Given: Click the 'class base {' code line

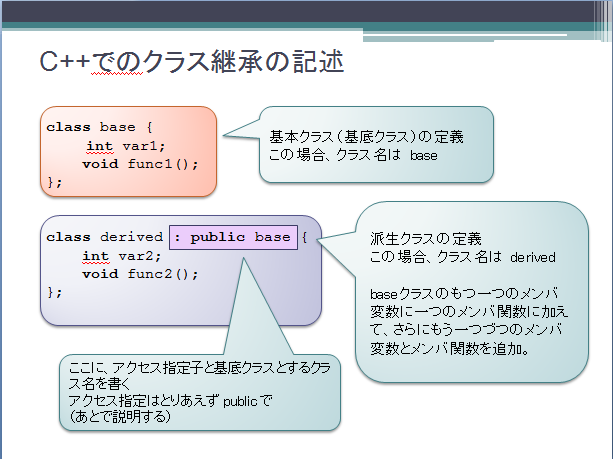Looking at the screenshot, I should coord(98,127).
